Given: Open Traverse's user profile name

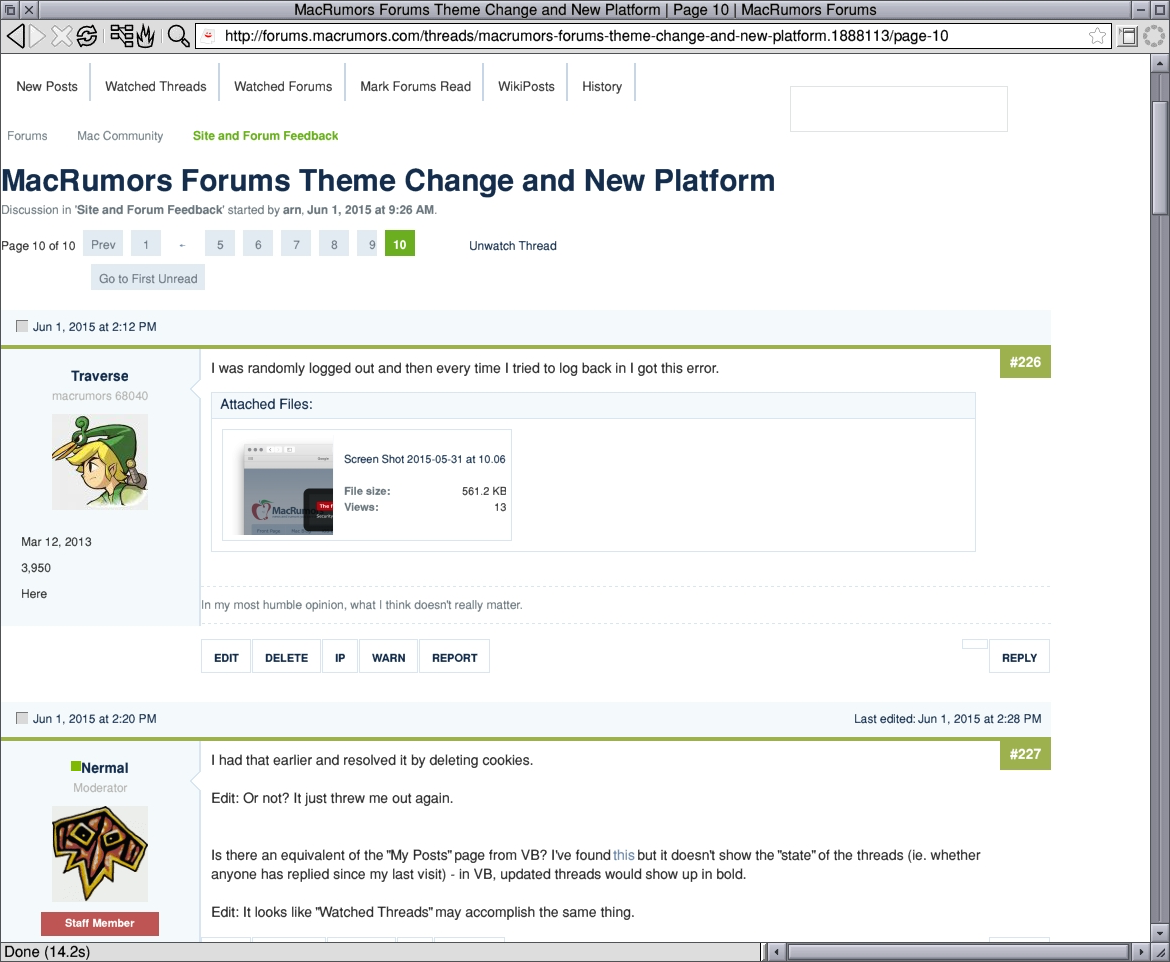Looking at the screenshot, I should tap(99, 376).
